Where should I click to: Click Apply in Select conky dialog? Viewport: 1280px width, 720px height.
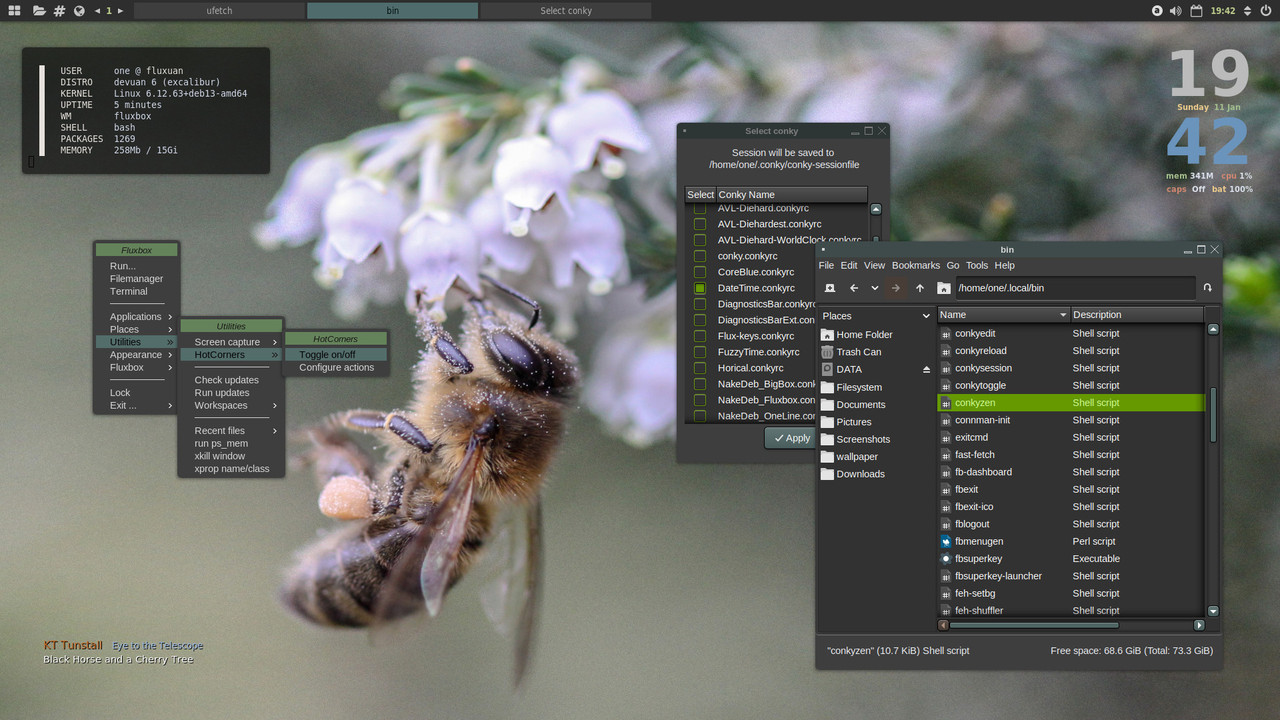(792, 438)
